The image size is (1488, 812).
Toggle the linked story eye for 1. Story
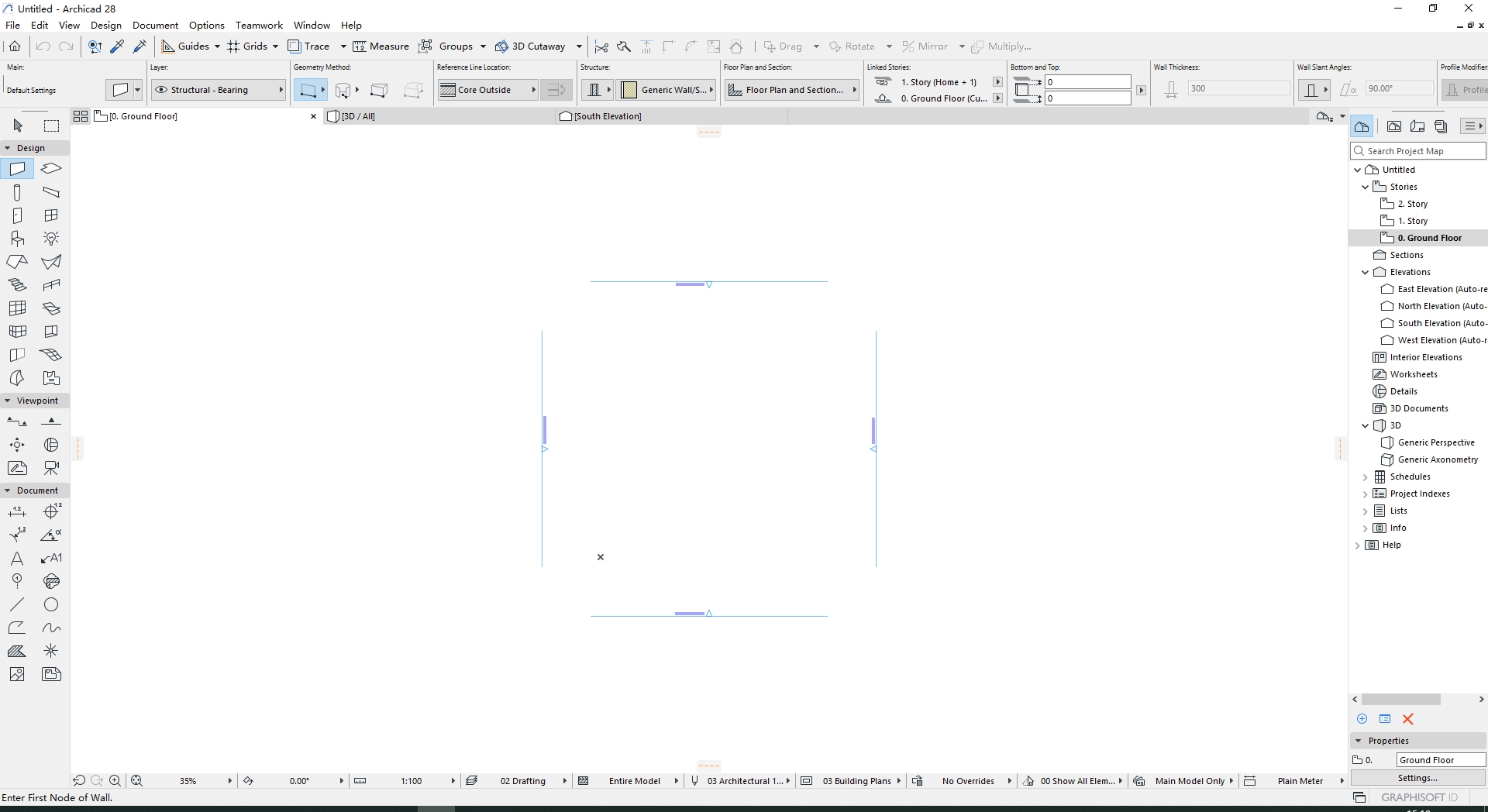tap(883, 81)
